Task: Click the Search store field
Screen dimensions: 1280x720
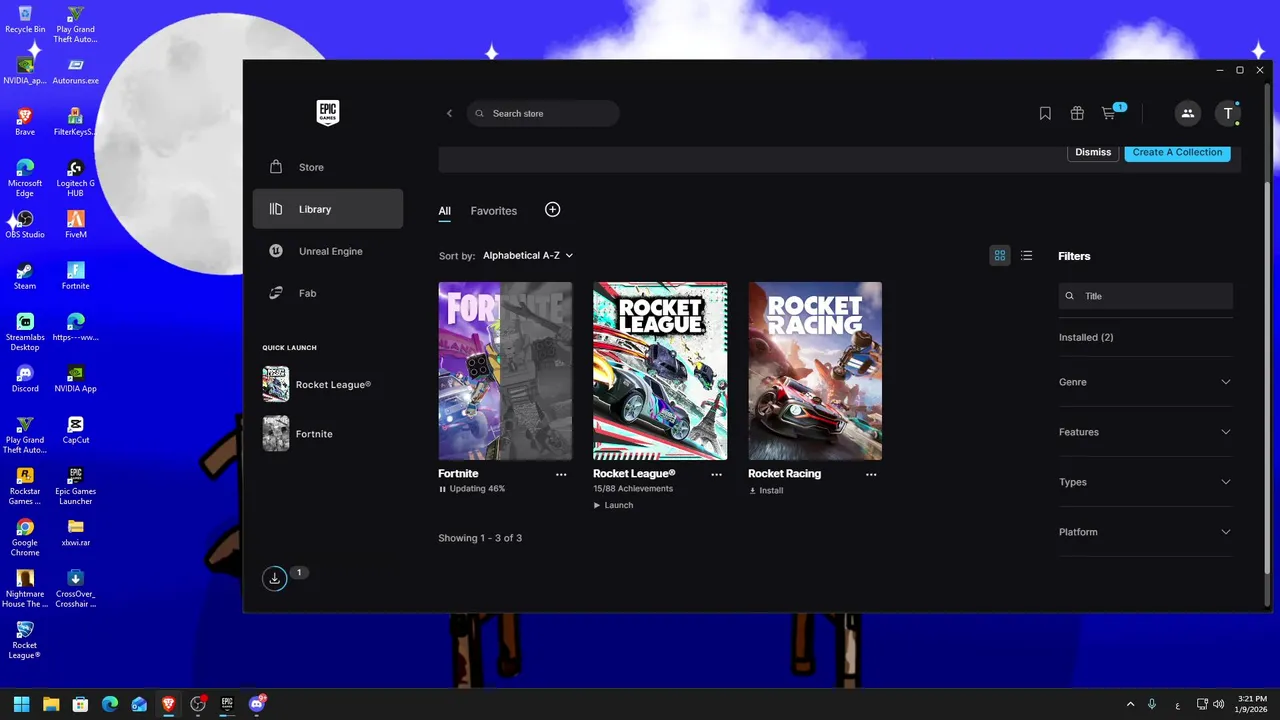Action: (x=543, y=114)
